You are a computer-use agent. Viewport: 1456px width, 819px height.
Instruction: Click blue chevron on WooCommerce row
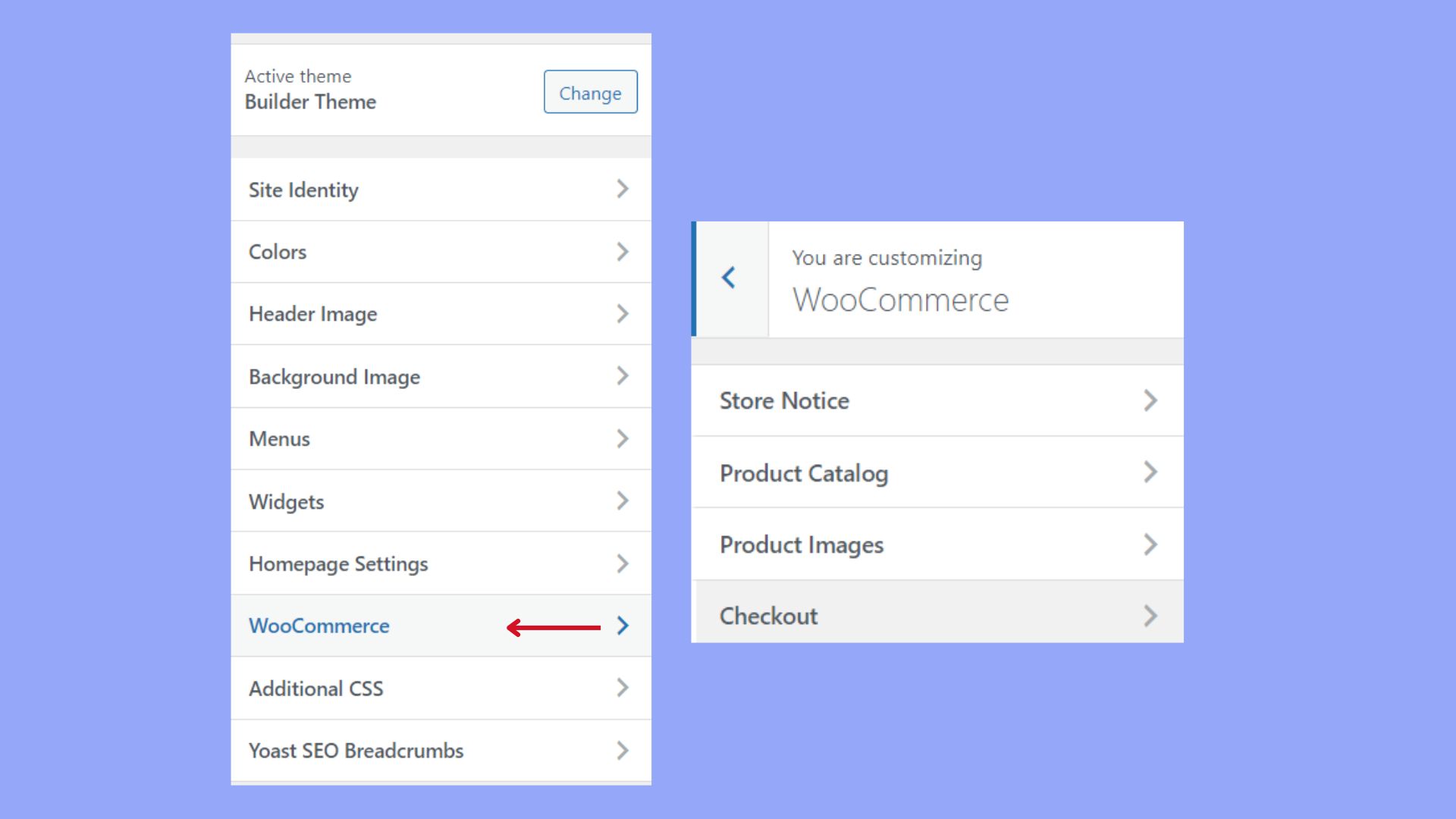click(623, 626)
